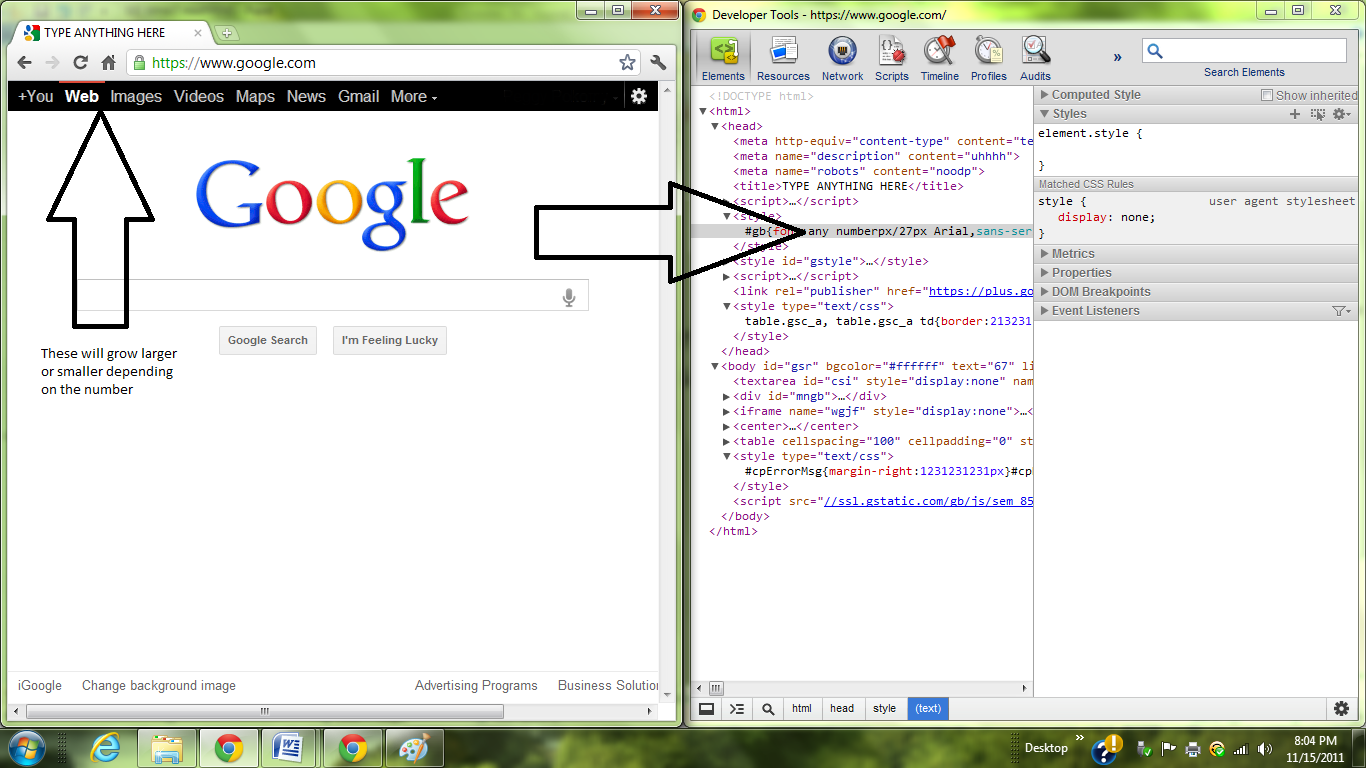
Task: Open Videos in Google bar
Action: (199, 97)
